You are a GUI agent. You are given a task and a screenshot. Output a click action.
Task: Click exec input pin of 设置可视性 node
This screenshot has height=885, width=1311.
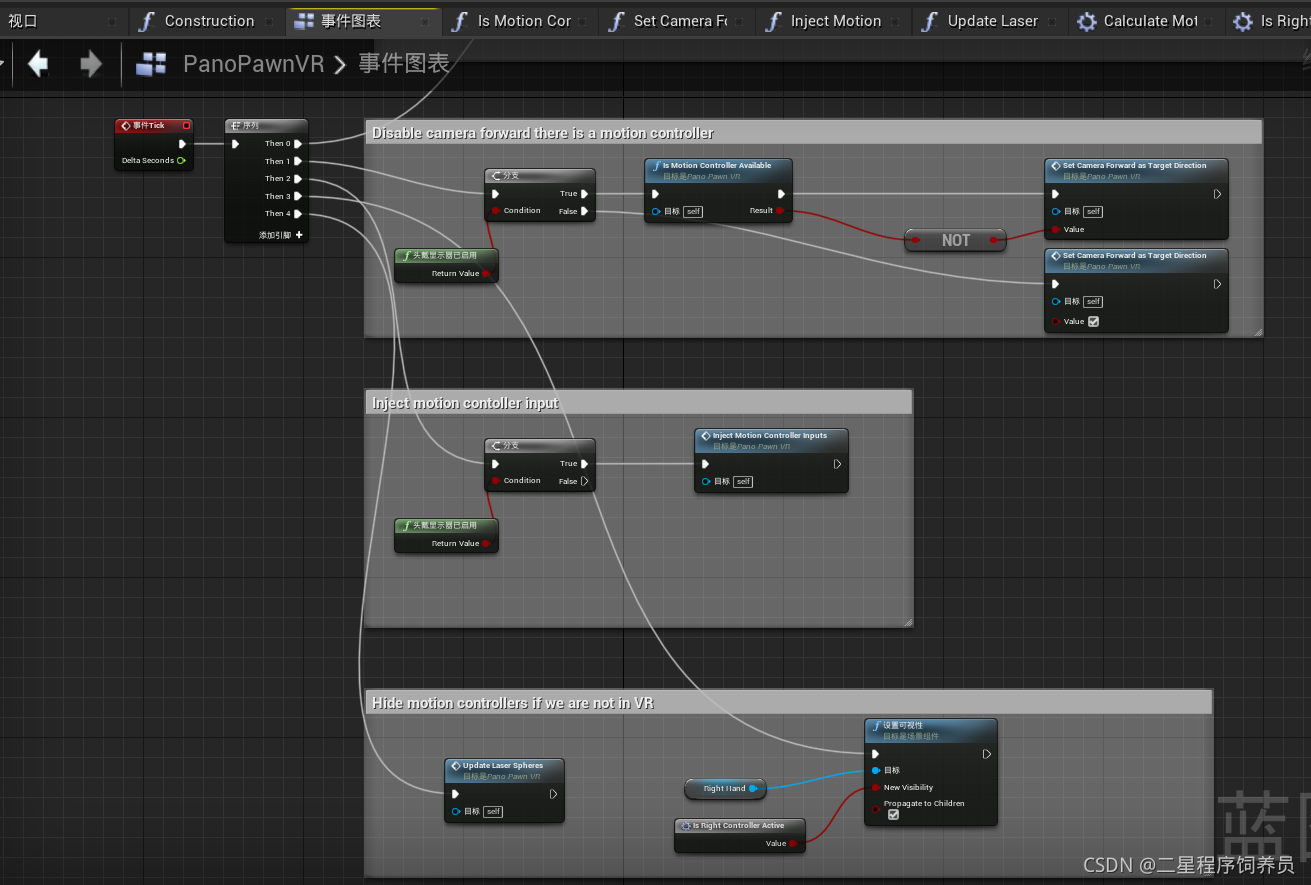click(875, 754)
